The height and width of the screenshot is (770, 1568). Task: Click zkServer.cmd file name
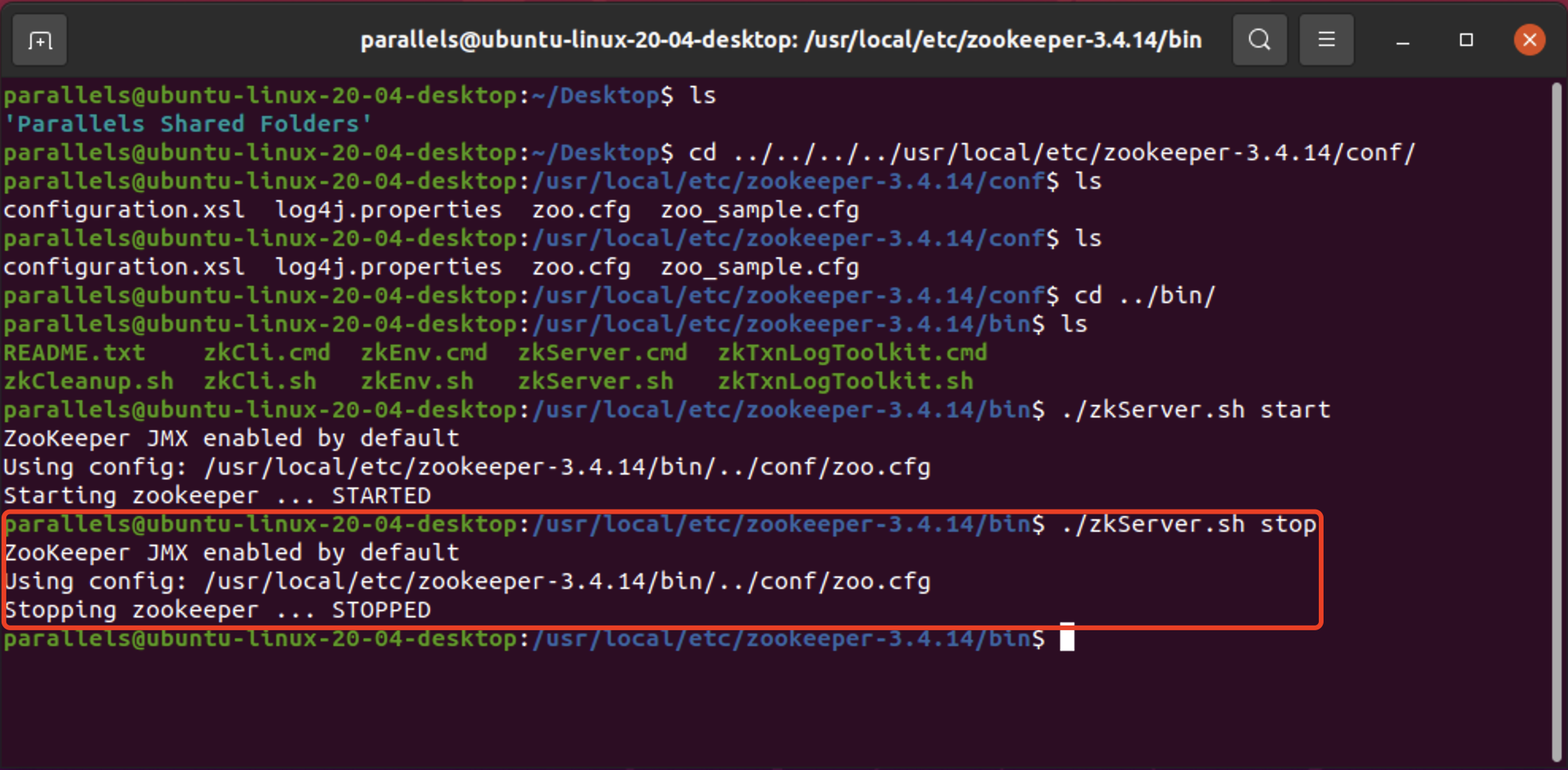coord(602,352)
